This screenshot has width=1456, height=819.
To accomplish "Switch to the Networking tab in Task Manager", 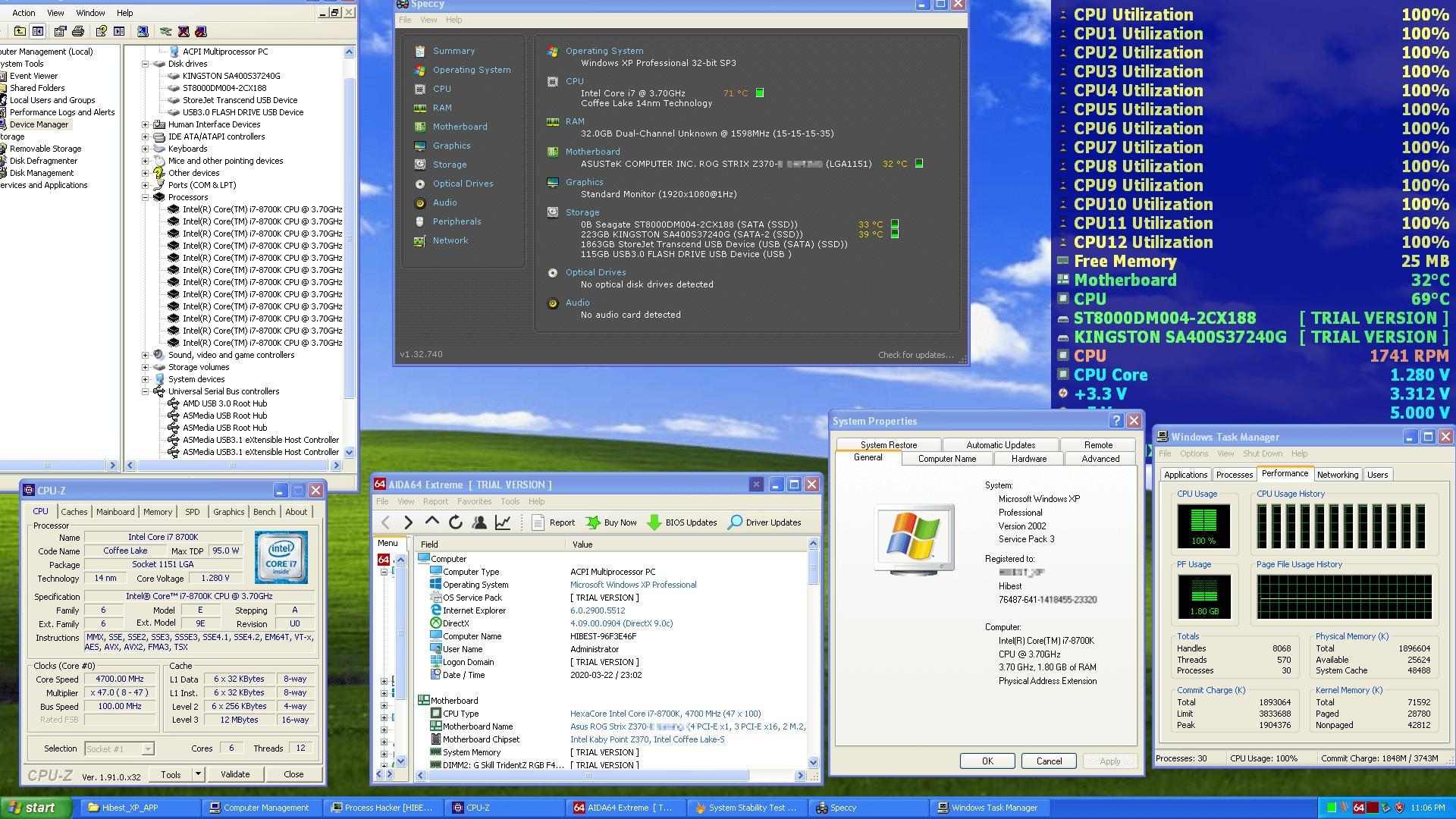I will click(x=1337, y=474).
